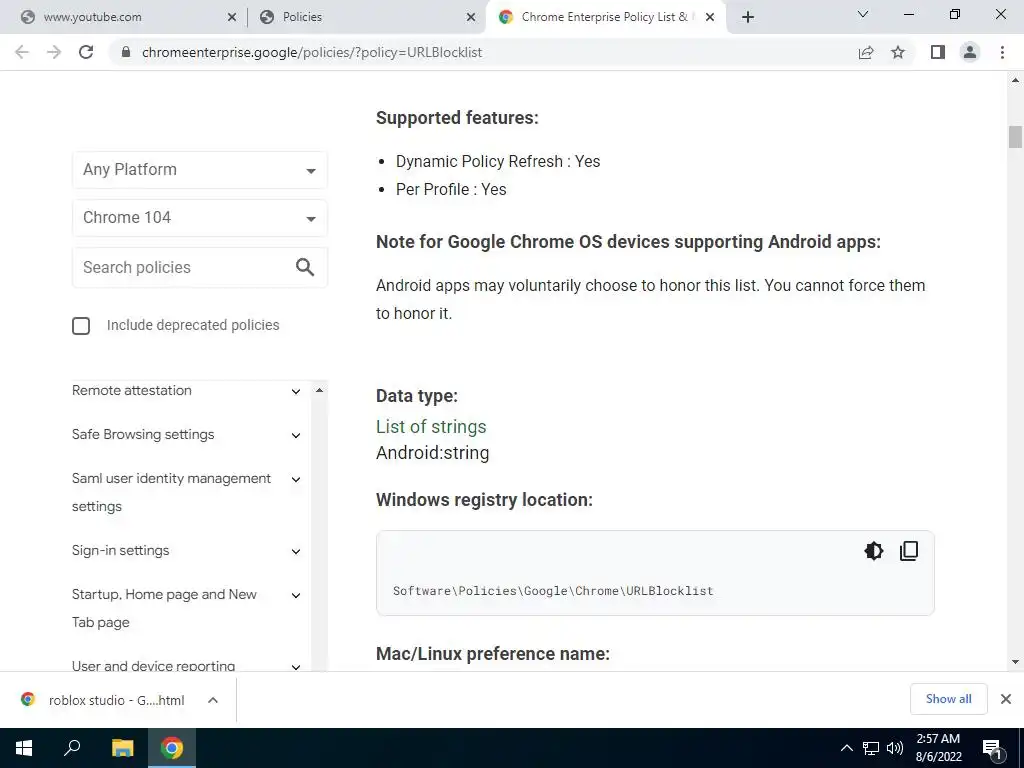The width and height of the screenshot is (1024, 768).
Task: Click the main page scrollbar thumb
Action: [1015, 137]
